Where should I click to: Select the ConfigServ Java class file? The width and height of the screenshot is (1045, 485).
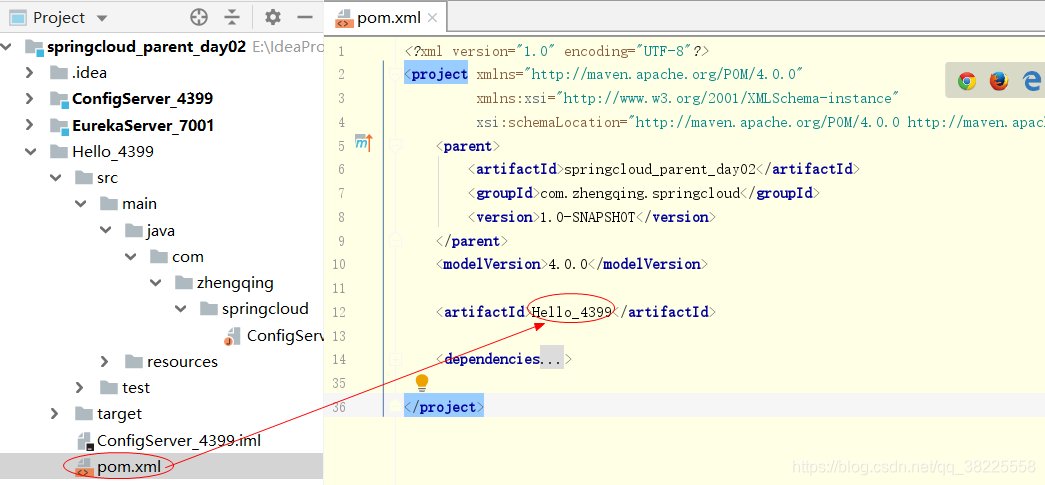(285, 335)
